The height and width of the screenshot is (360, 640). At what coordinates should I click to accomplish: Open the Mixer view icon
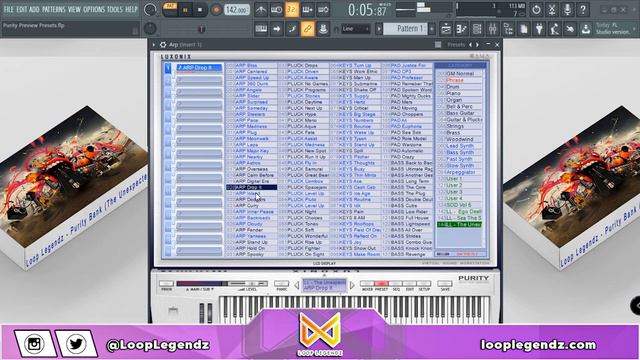(x=493, y=29)
